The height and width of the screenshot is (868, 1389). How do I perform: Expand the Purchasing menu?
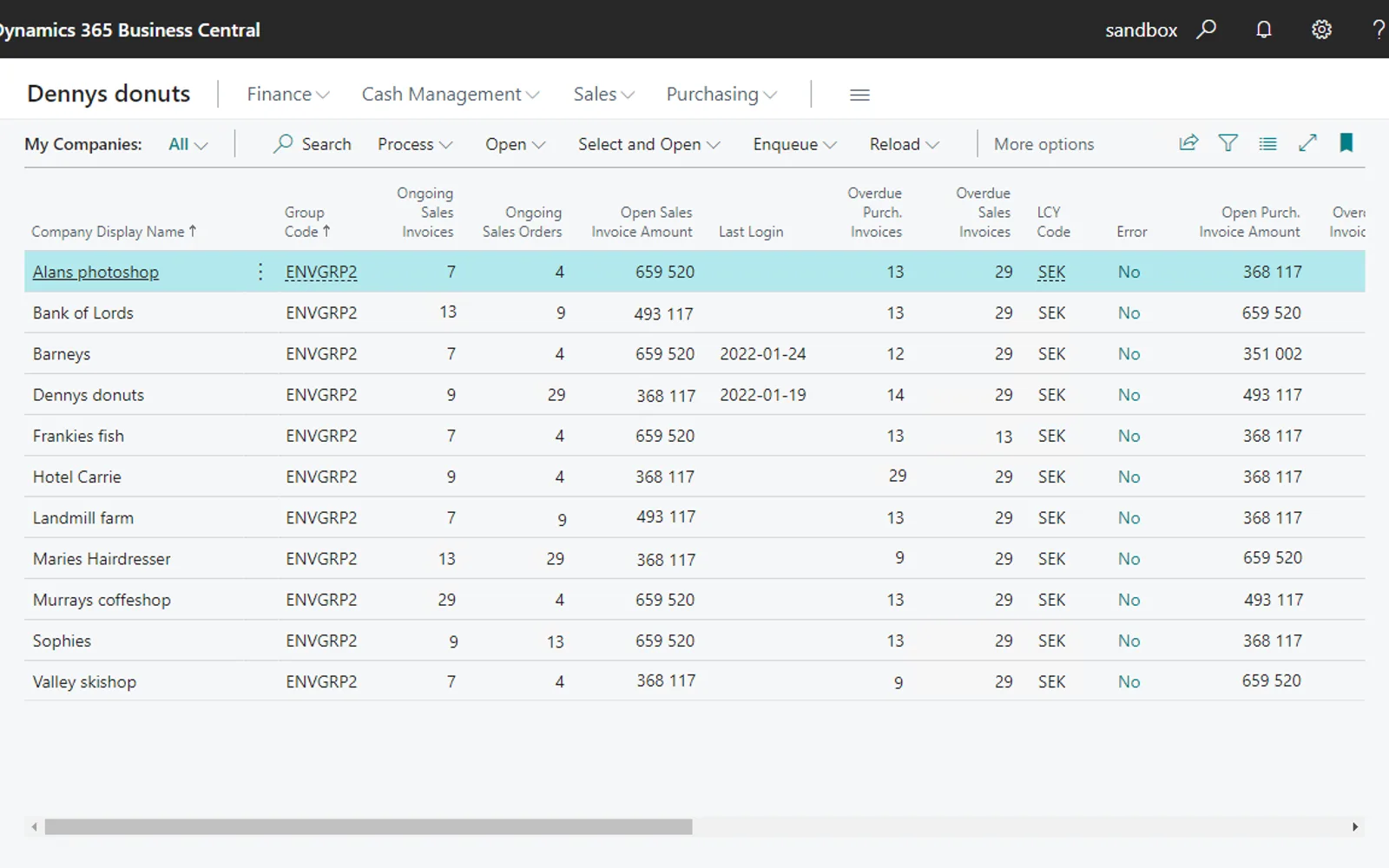(x=721, y=94)
